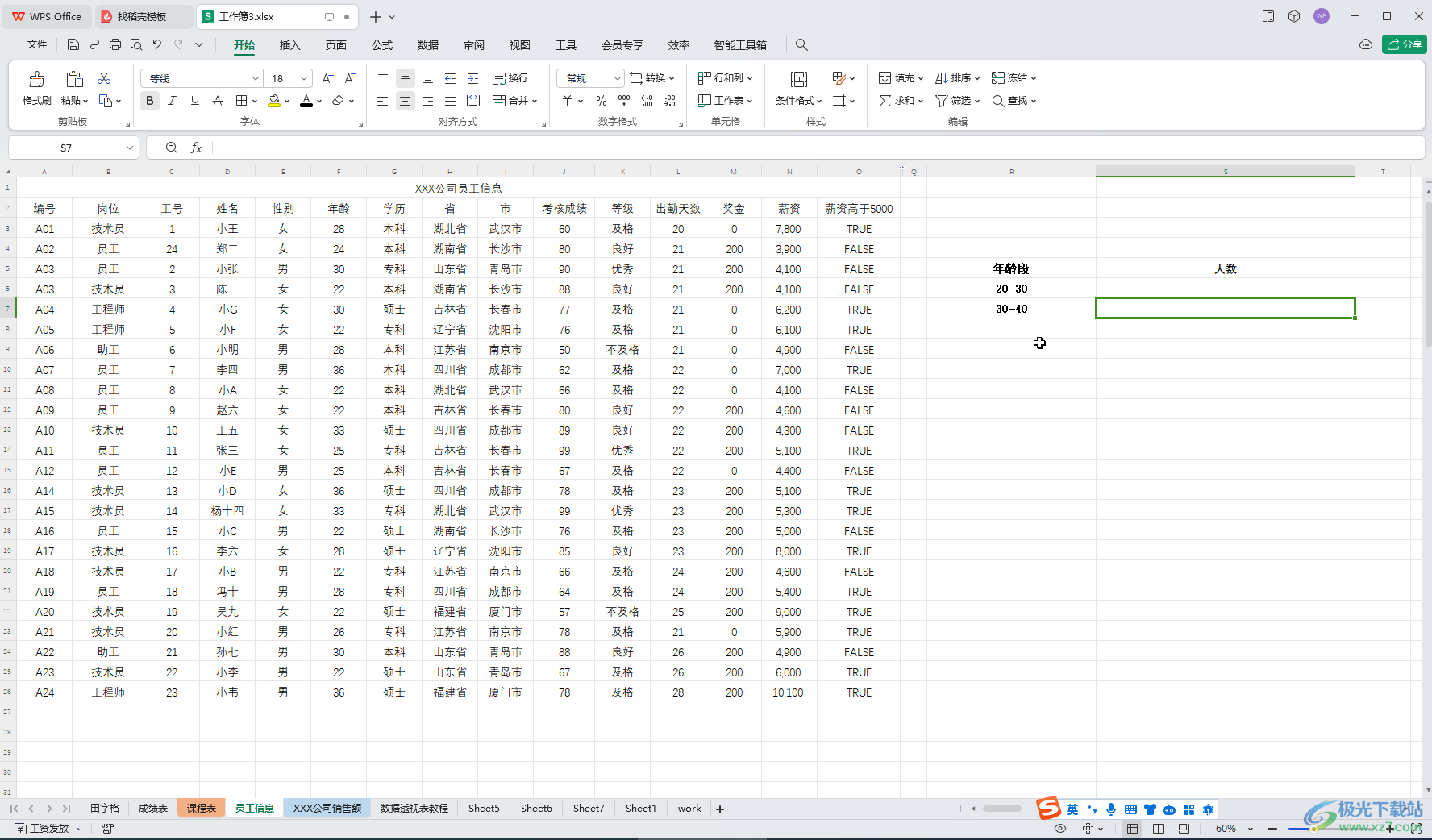Click the Share (分享) button

[x=1405, y=44]
